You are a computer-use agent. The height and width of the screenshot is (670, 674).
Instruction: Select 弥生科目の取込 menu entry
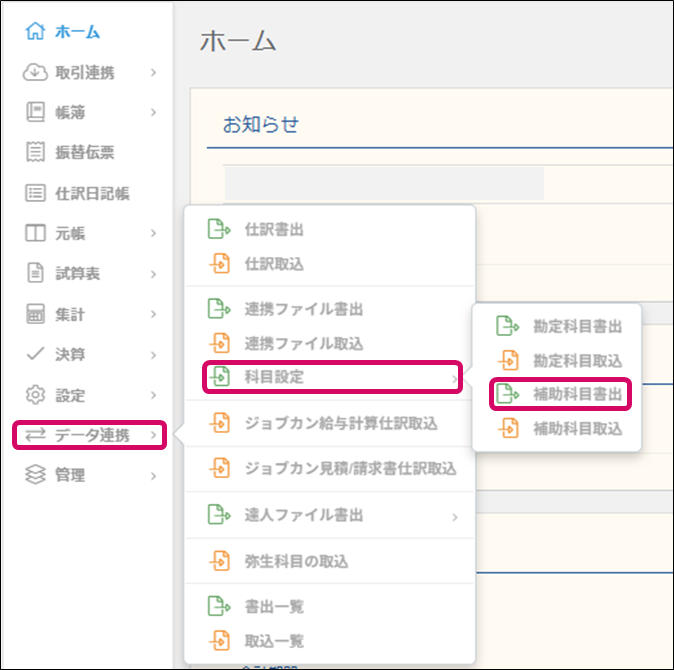point(296,561)
